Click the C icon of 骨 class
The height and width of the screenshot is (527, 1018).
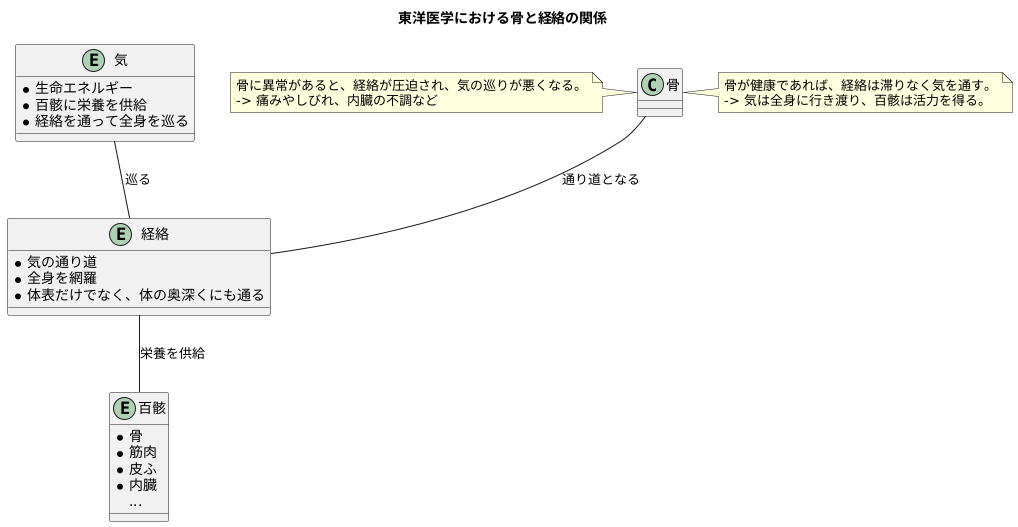click(652, 84)
